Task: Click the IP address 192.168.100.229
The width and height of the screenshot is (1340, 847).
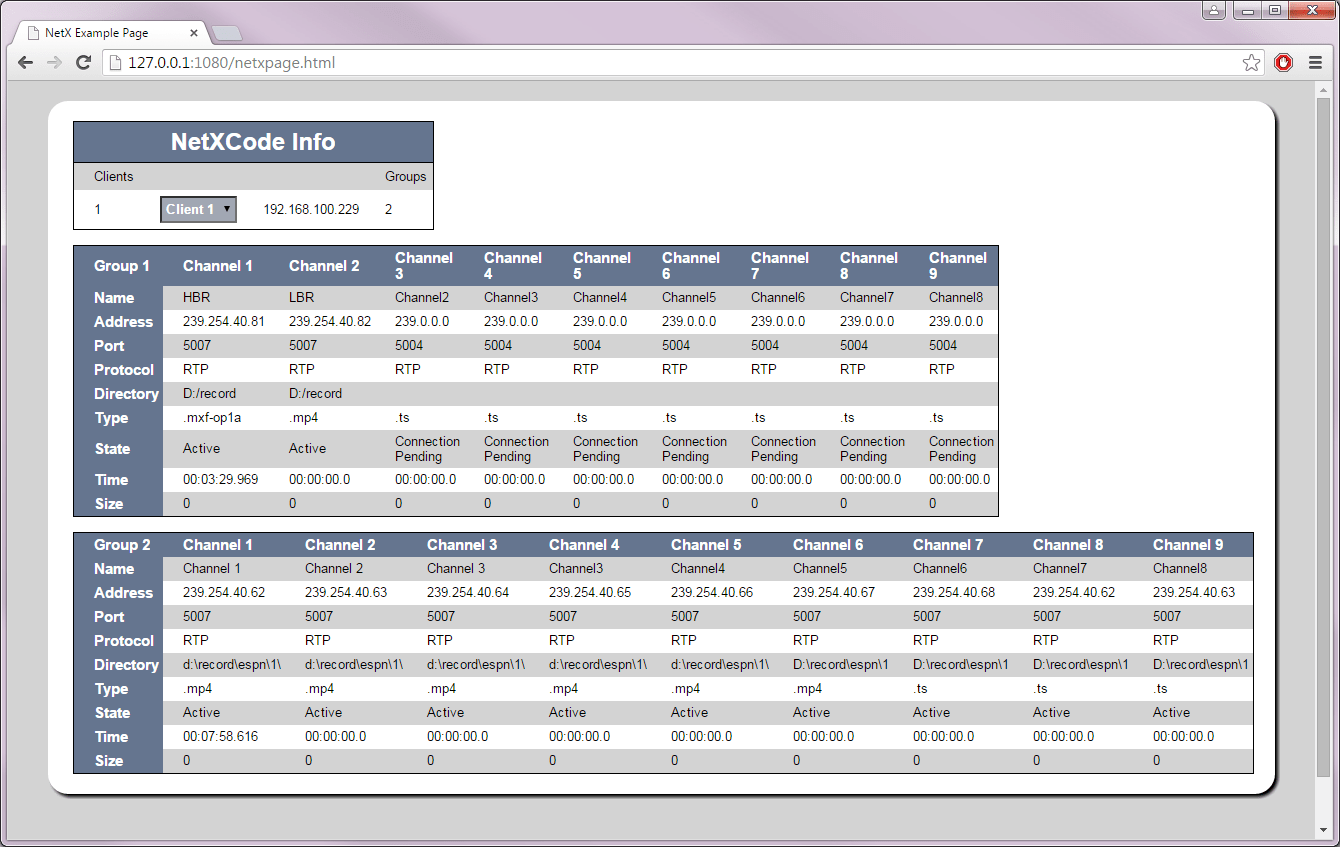Action: [x=311, y=210]
